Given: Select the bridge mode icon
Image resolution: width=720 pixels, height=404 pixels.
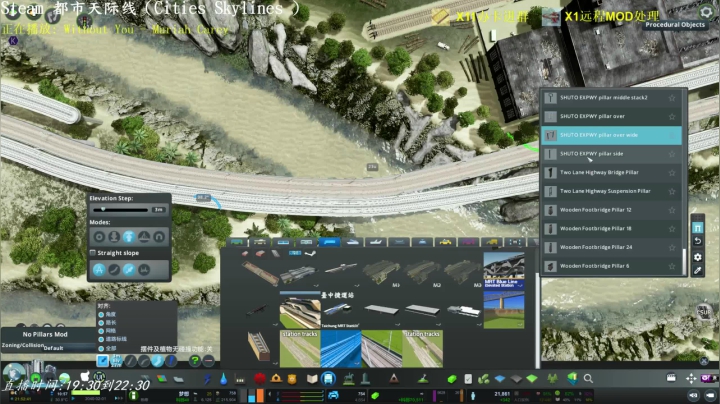Looking at the screenshot, I should pyautogui.click(x=144, y=237).
